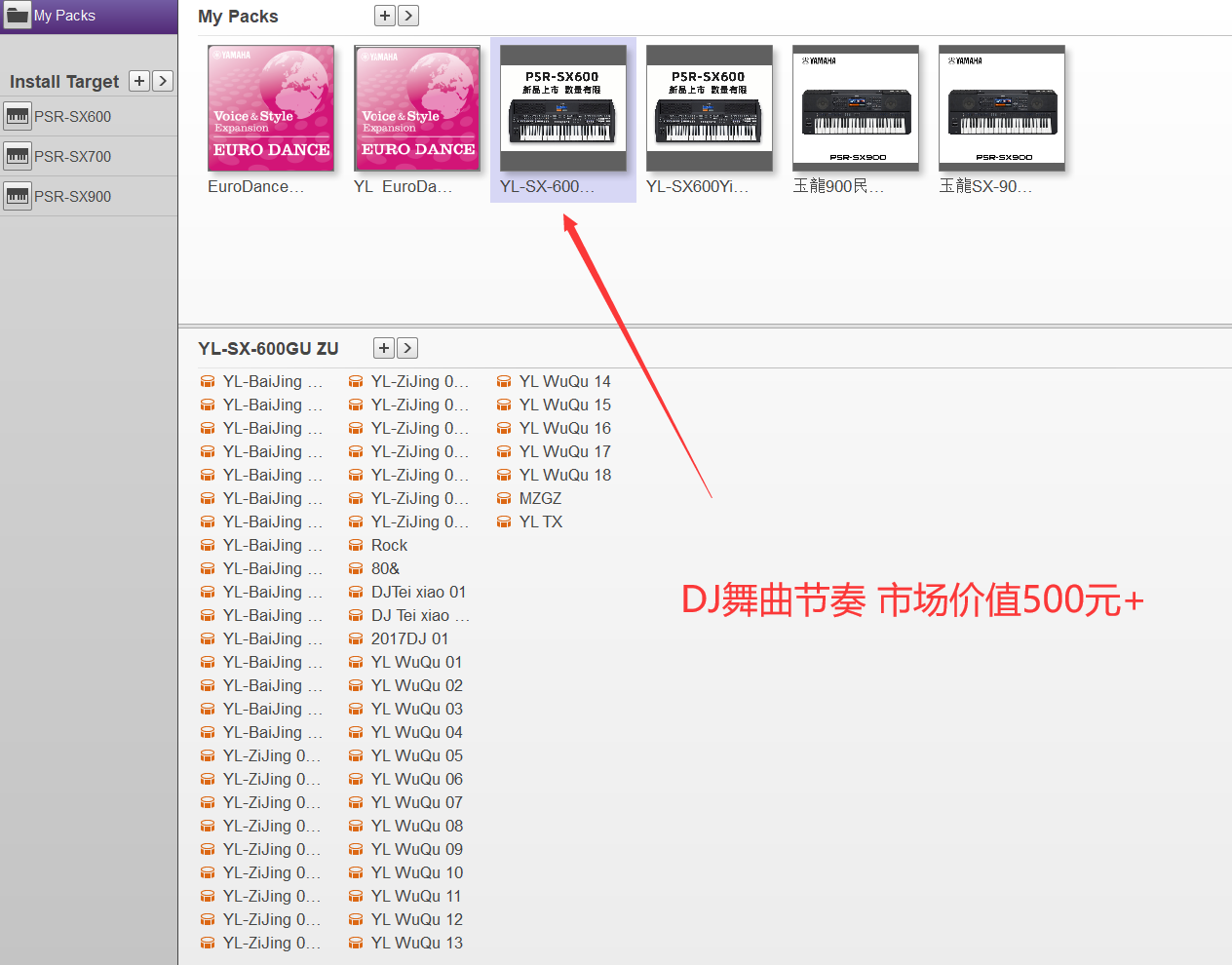Click the drum icon beside YL WuQu 16
This screenshot has height=965, width=1232.
click(504, 429)
